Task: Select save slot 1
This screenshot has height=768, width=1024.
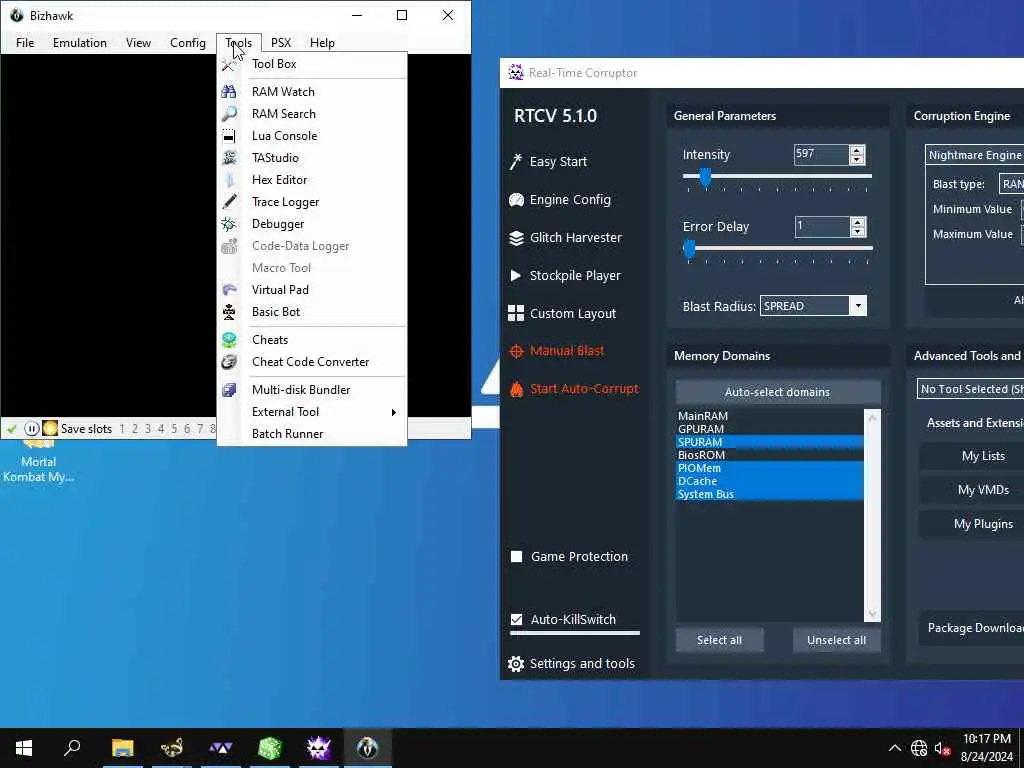Action: tap(121, 429)
